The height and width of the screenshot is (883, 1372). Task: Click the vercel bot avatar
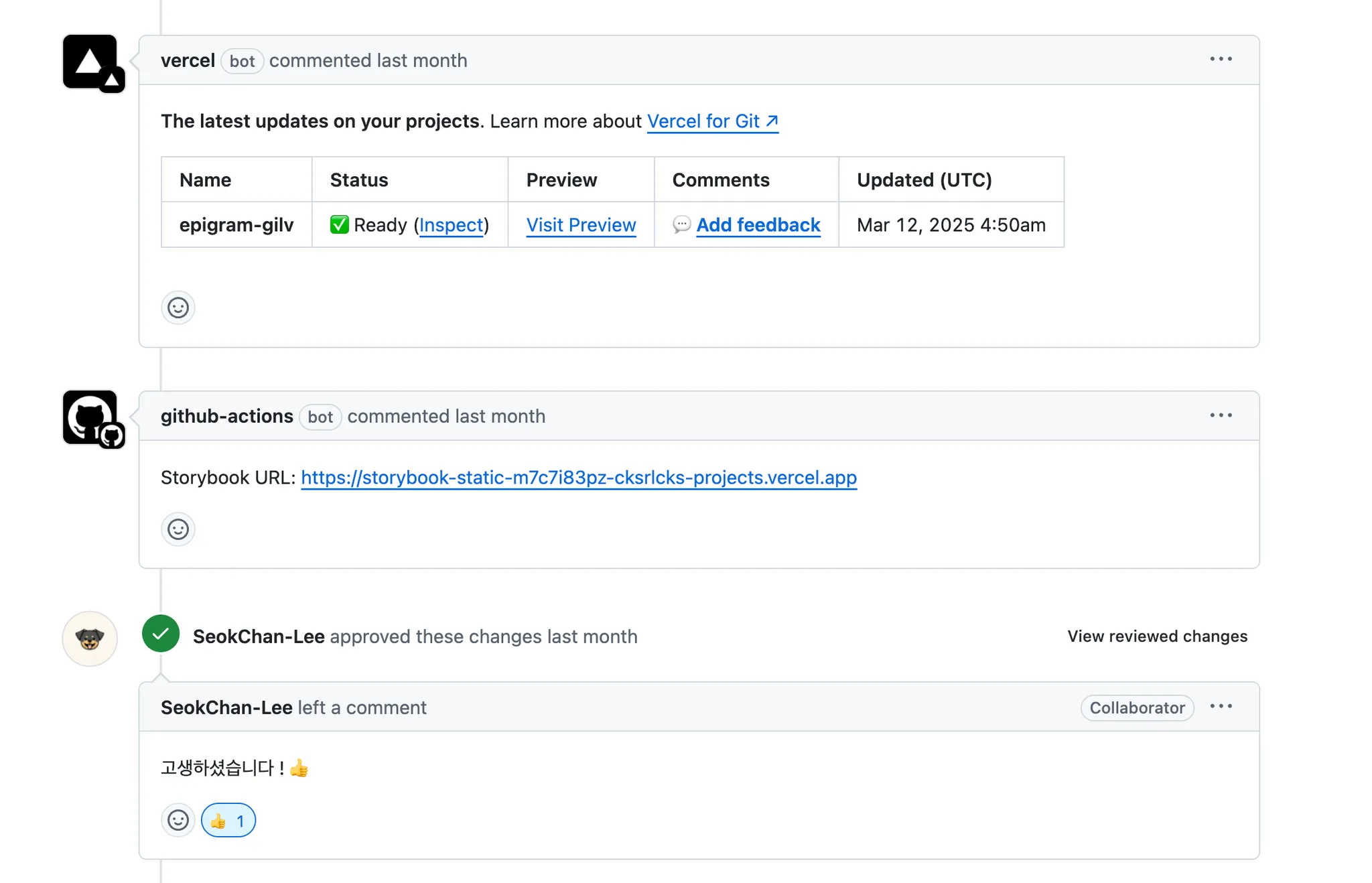click(90, 62)
